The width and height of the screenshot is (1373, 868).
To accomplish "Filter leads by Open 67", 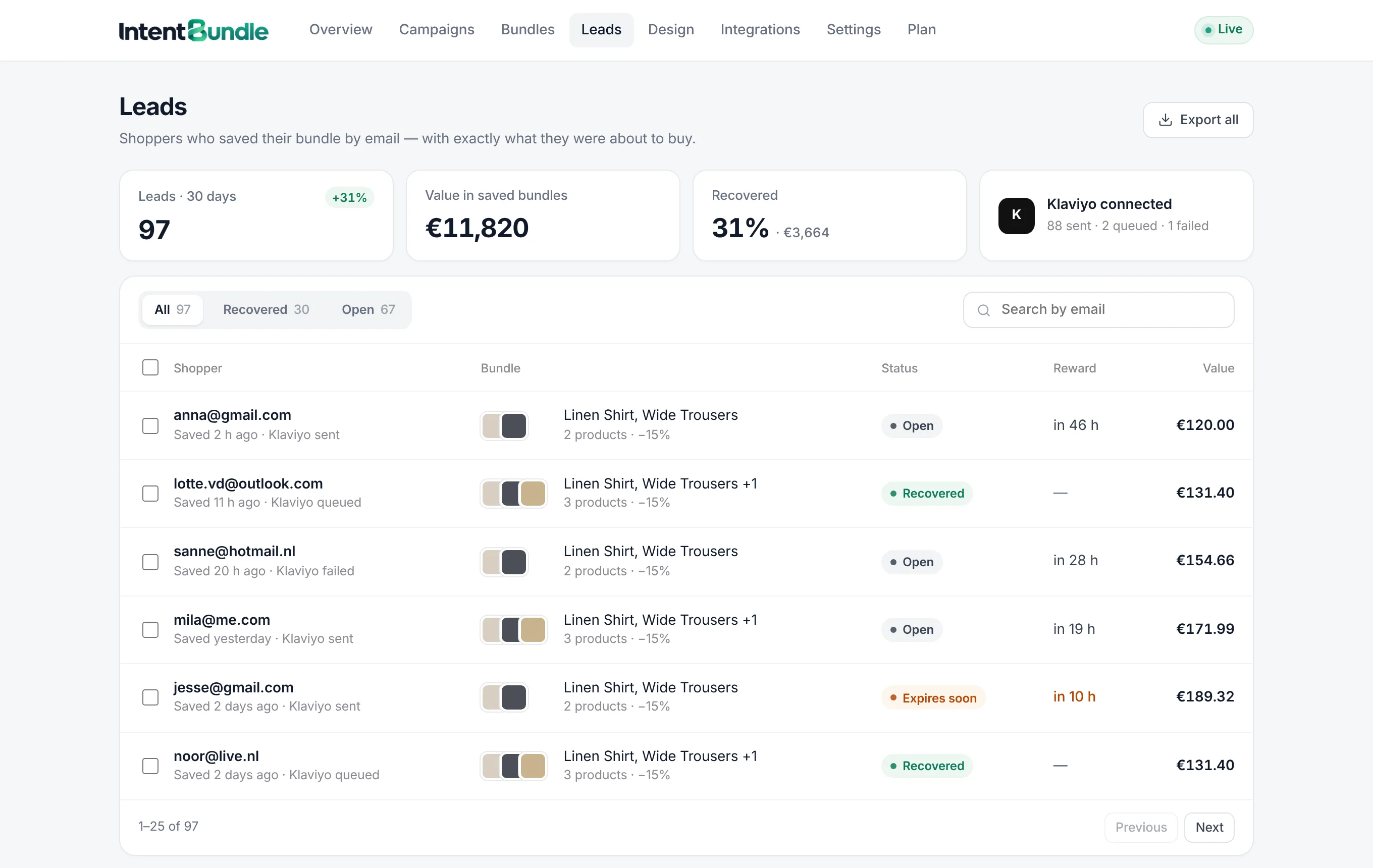I will (x=368, y=309).
